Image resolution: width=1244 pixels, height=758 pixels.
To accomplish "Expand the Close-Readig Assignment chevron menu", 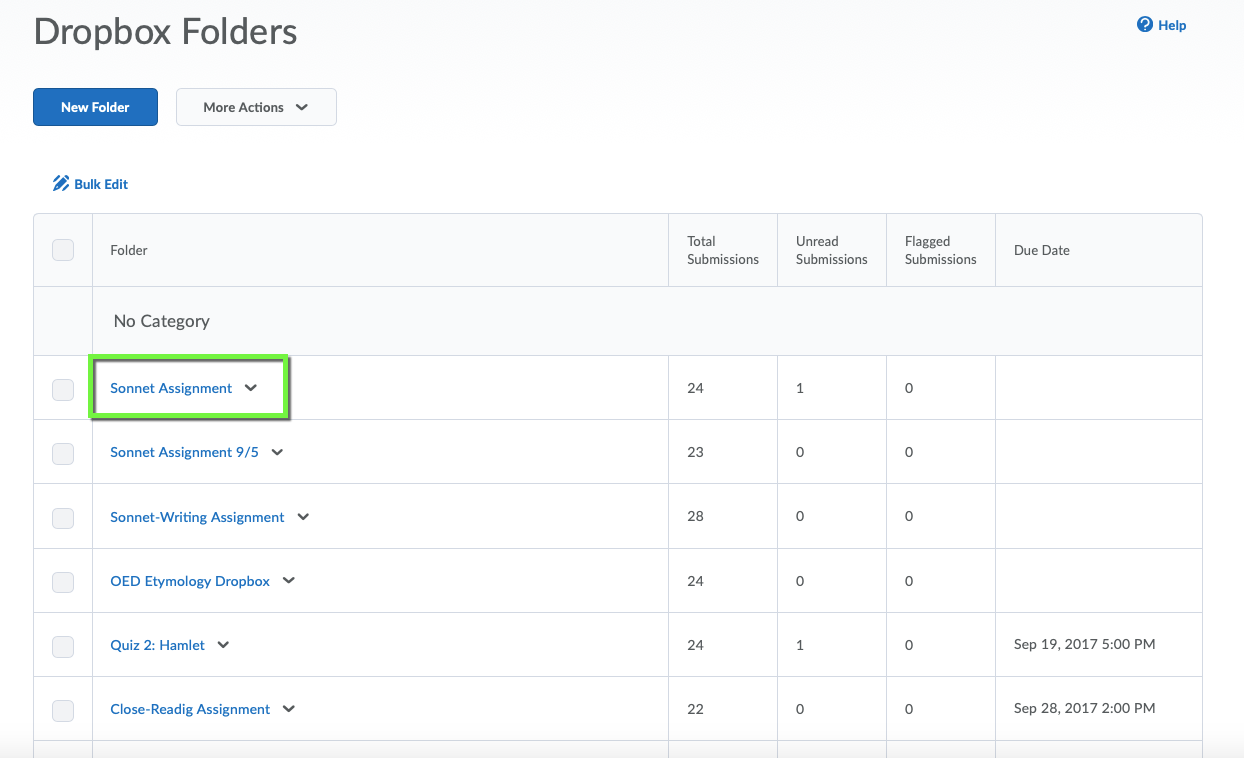I will (289, 709).
